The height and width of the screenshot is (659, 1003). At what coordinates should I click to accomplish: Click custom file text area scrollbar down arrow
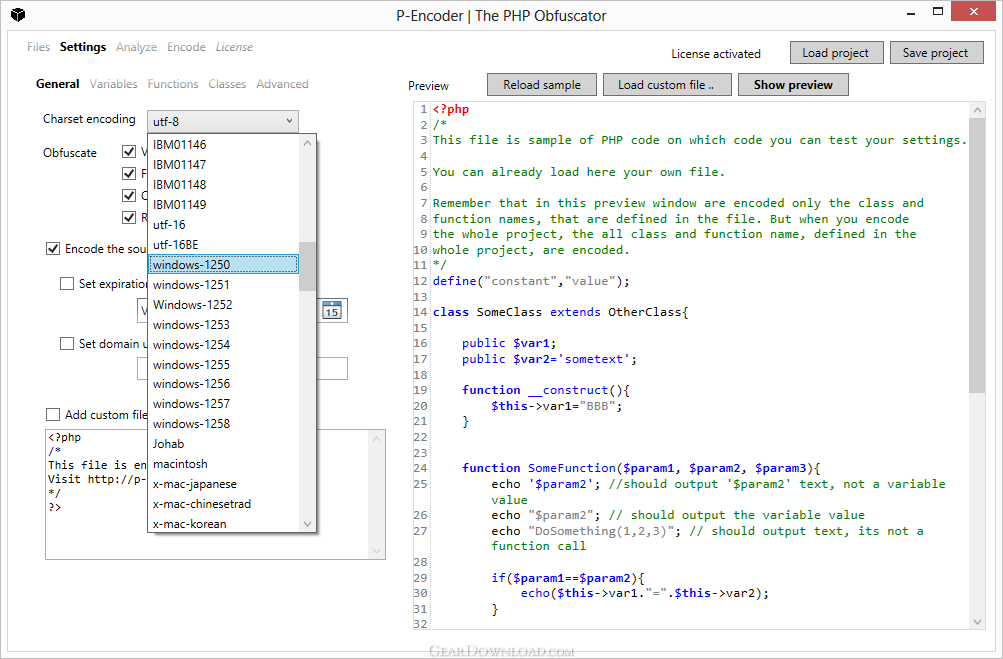(x=376, y=551)
